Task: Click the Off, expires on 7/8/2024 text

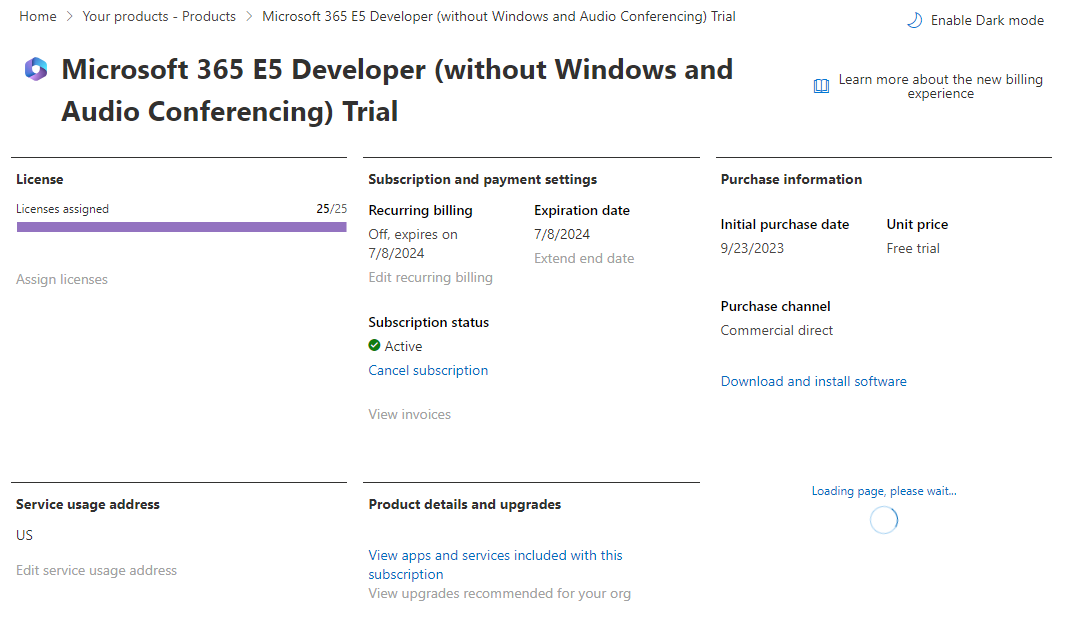Action: tap(413, 244)
